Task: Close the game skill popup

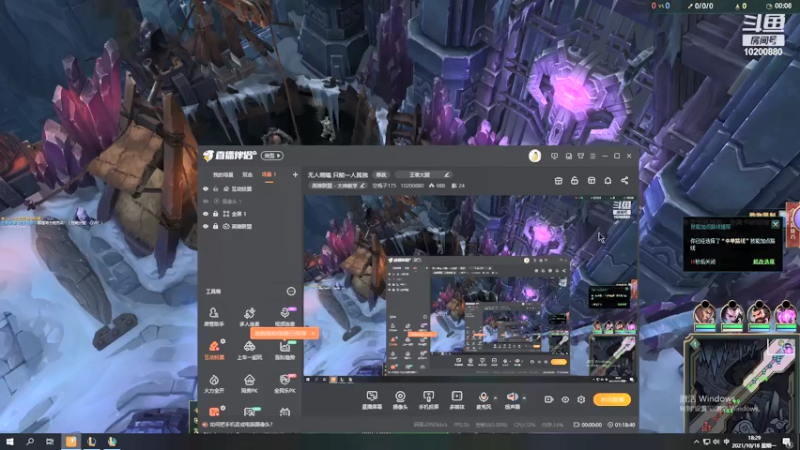Action: 776,224
